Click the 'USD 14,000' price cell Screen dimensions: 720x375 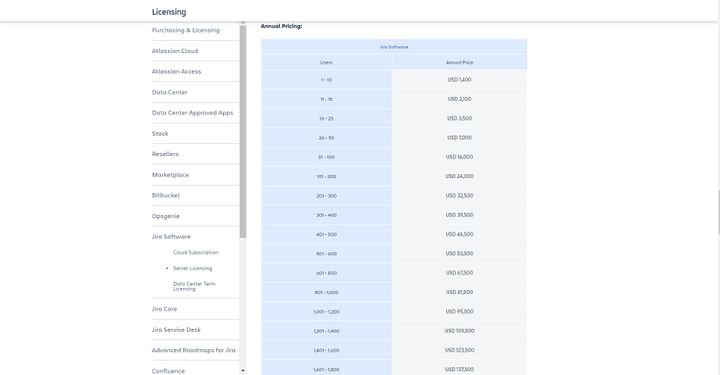tap(460, 157)
